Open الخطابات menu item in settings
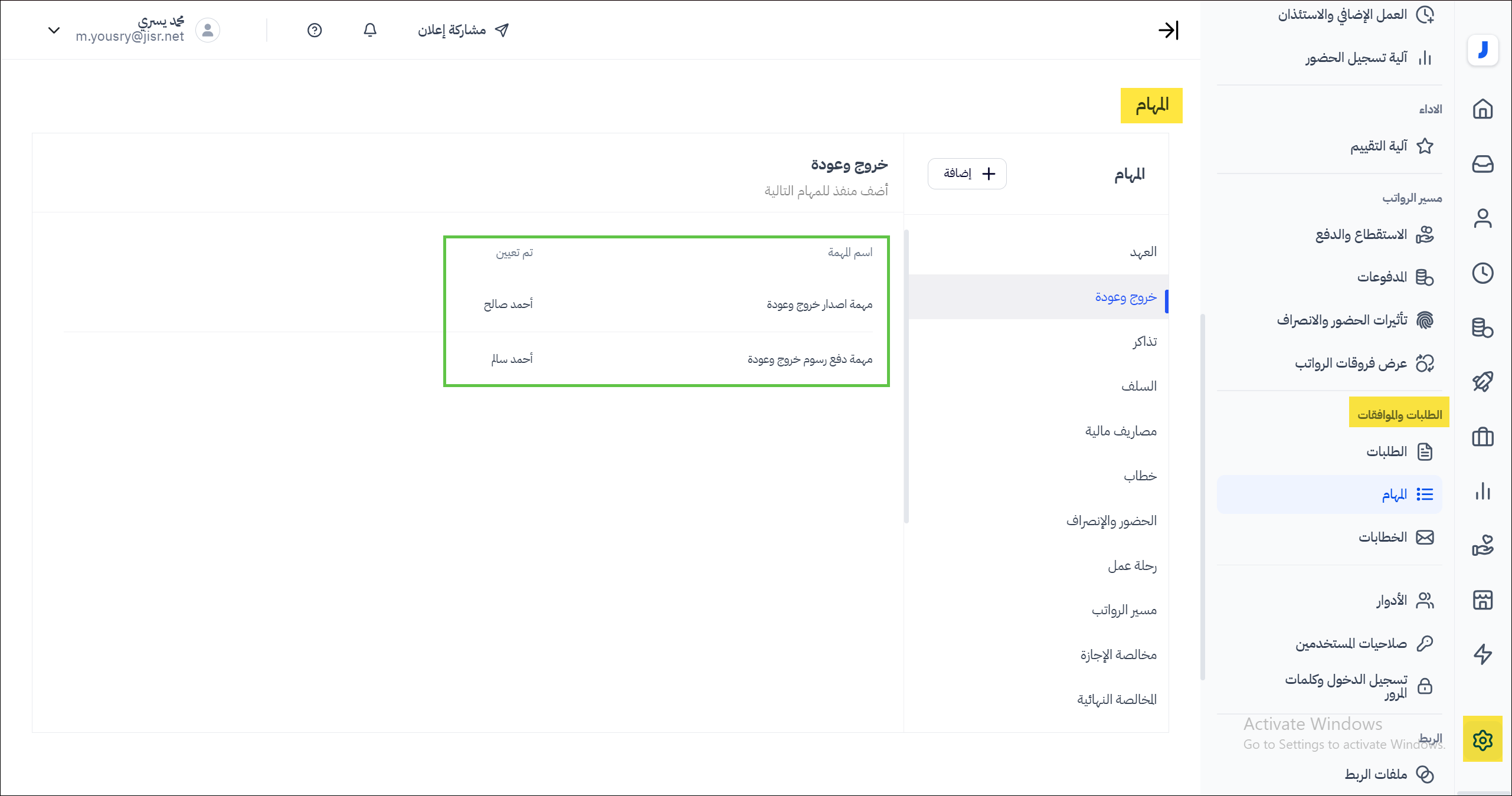The height and width of the screenshot is (796, 1512). tap(1382, 538)
